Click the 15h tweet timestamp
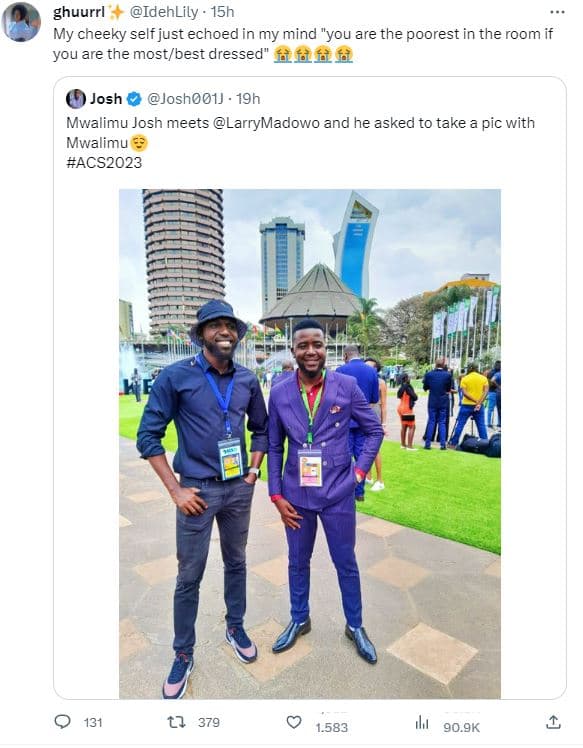583x748 pixels. coord(222,12)
